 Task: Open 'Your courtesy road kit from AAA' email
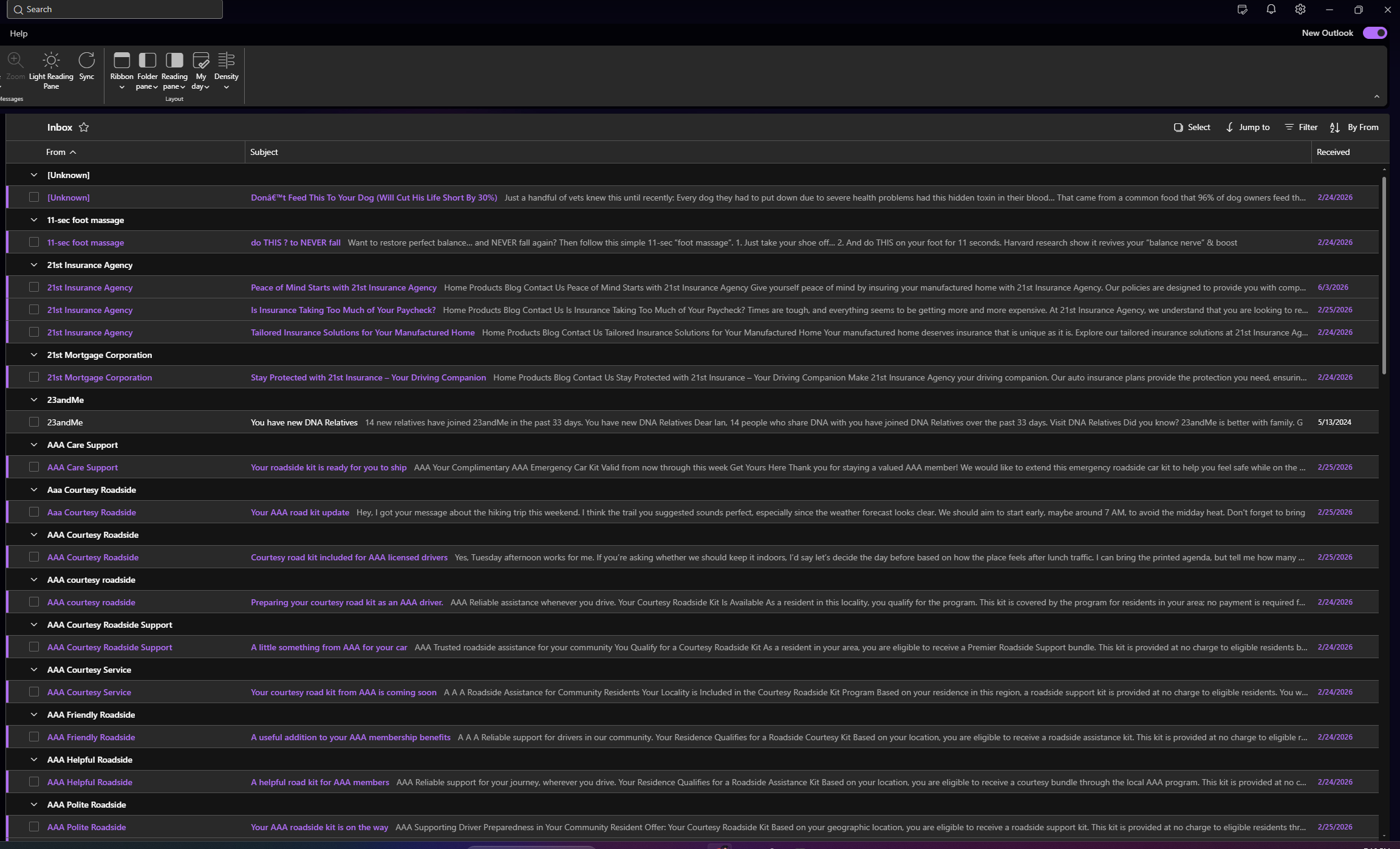pos(692,692)
